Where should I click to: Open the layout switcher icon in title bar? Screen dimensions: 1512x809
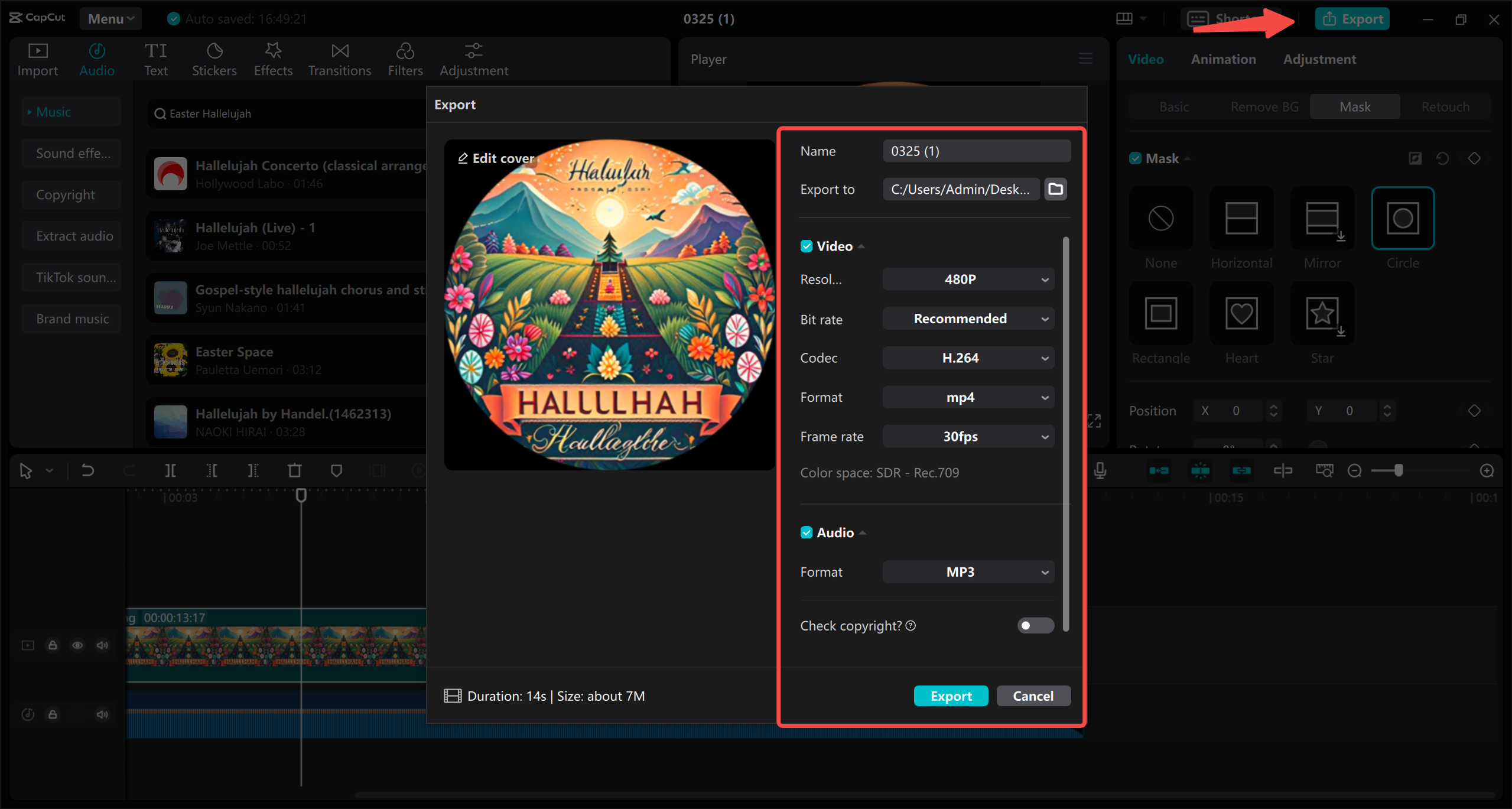[x=1124, y=19]
